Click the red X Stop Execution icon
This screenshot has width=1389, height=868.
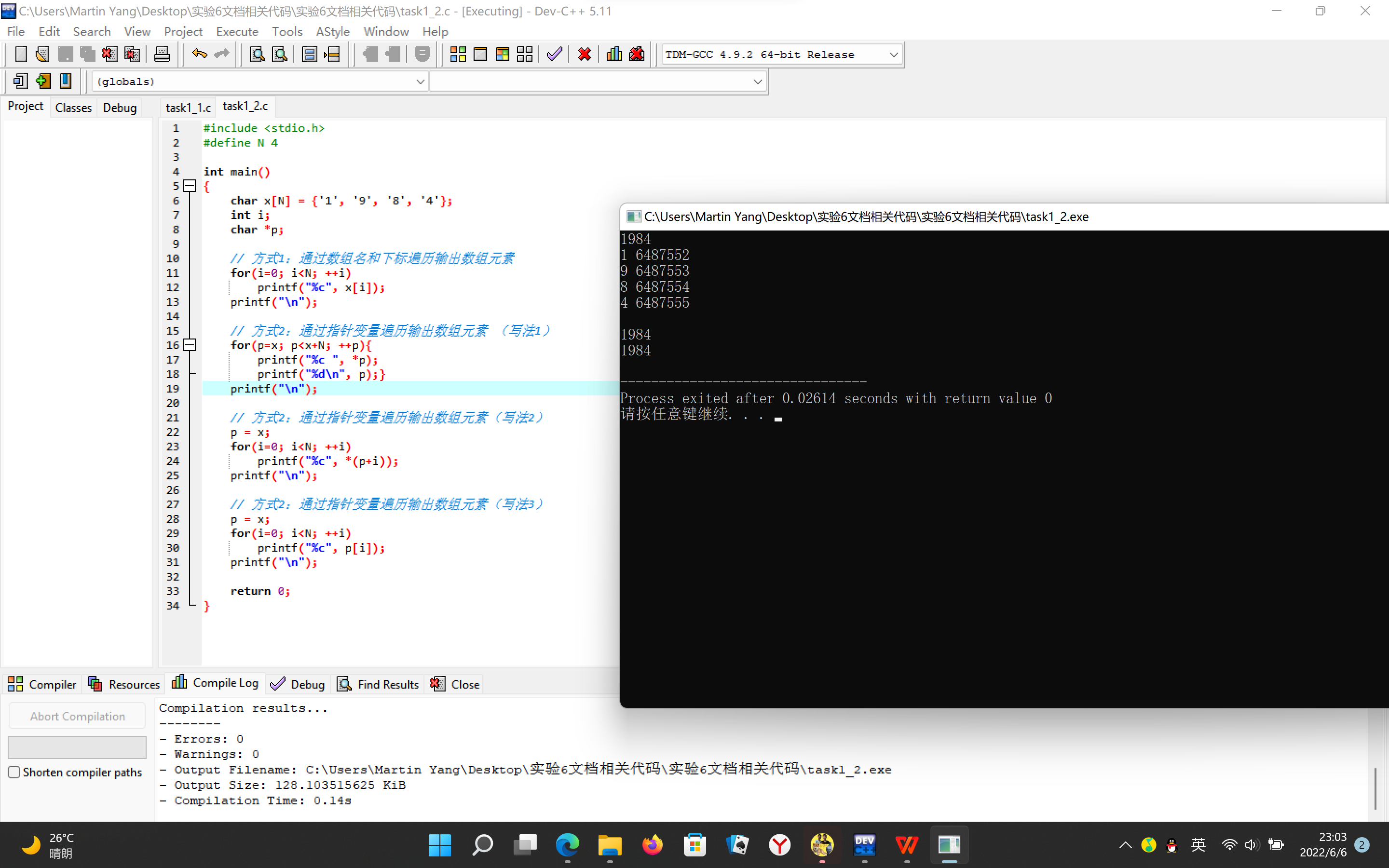click(x=585, y=54)
